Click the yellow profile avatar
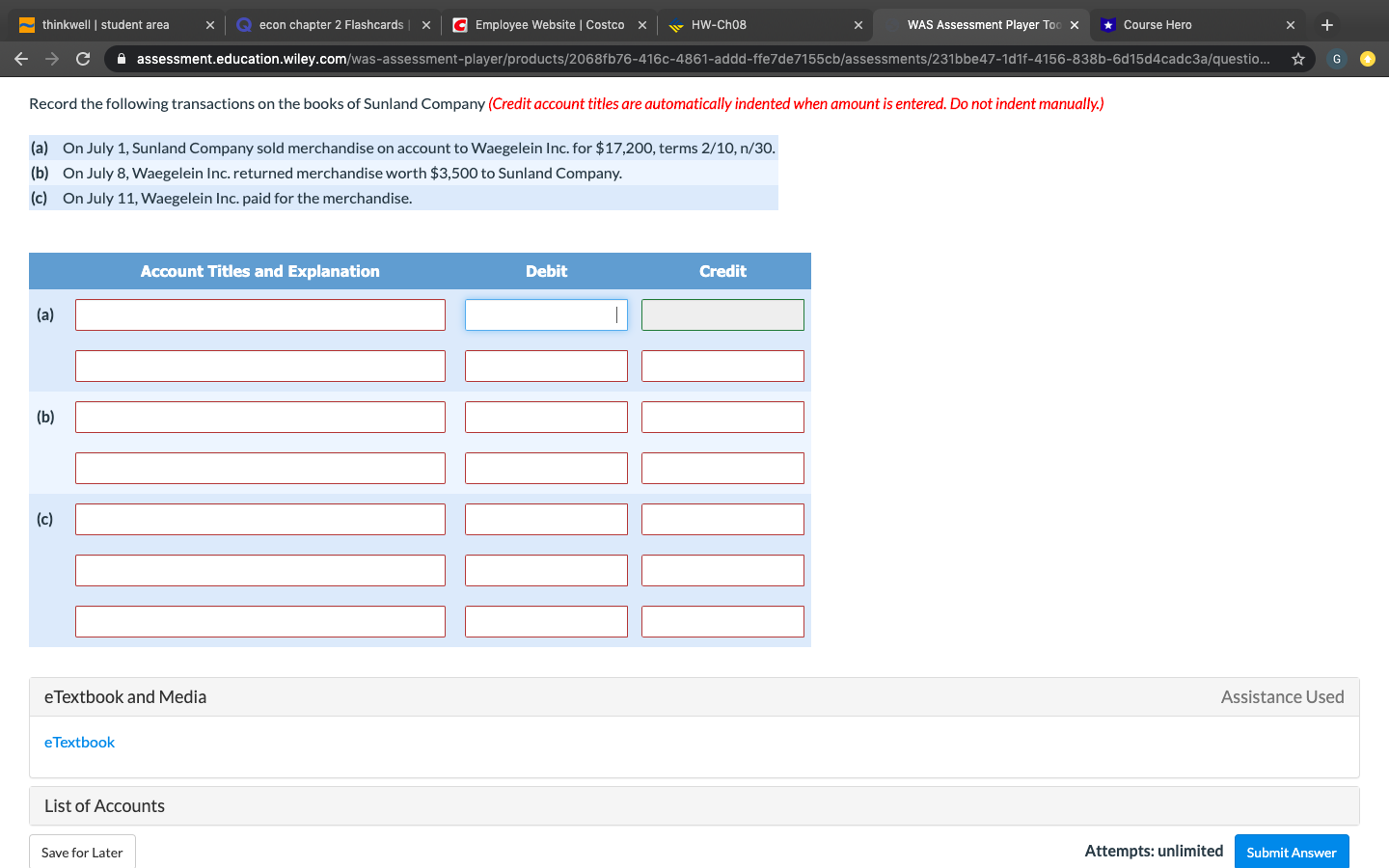This screenshot has height=868, width=1389. point(1368,59)
